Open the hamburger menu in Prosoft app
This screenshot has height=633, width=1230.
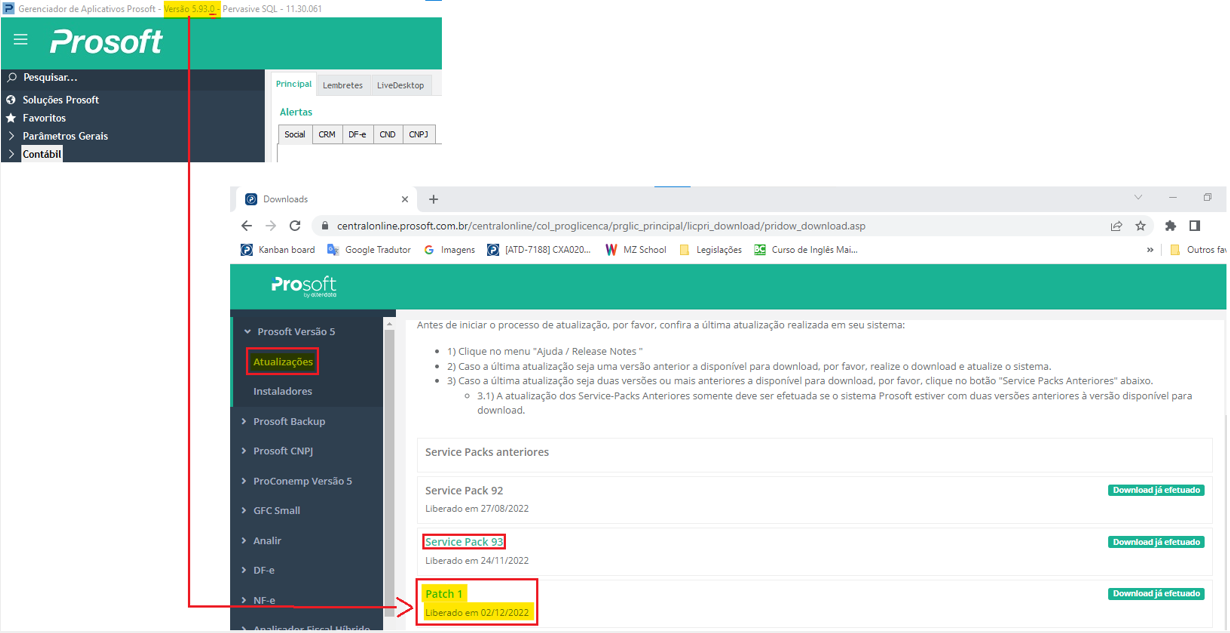[x=20, y=40]
